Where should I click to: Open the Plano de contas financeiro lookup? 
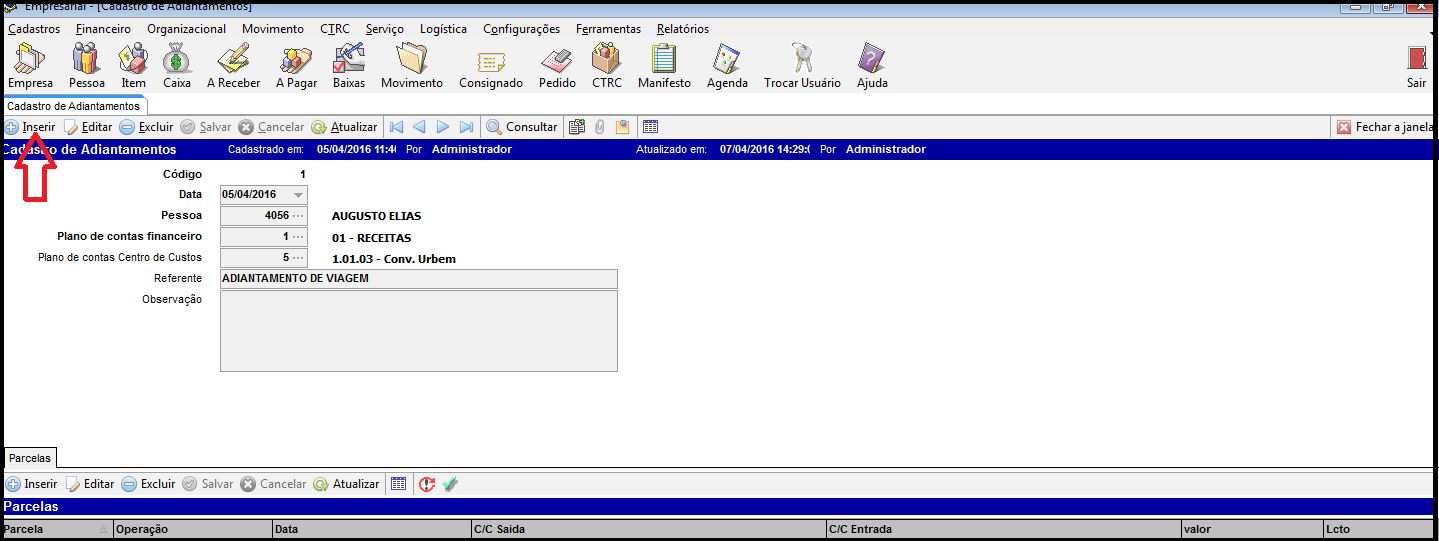pos(298,237)
